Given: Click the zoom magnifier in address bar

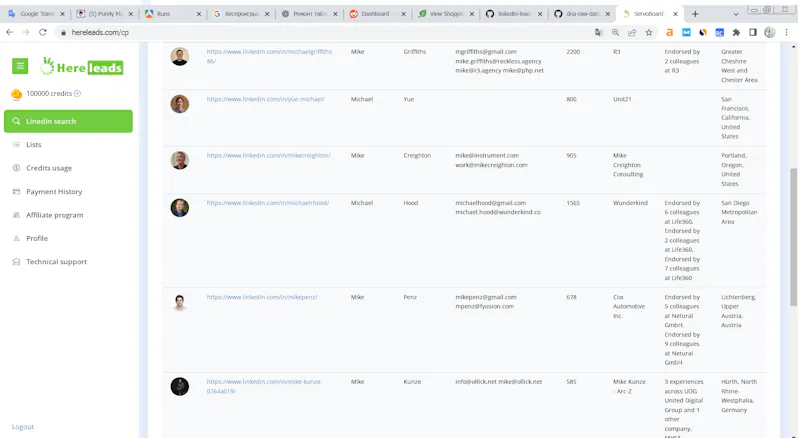Looking at the screenshot, I should point(615,32).
